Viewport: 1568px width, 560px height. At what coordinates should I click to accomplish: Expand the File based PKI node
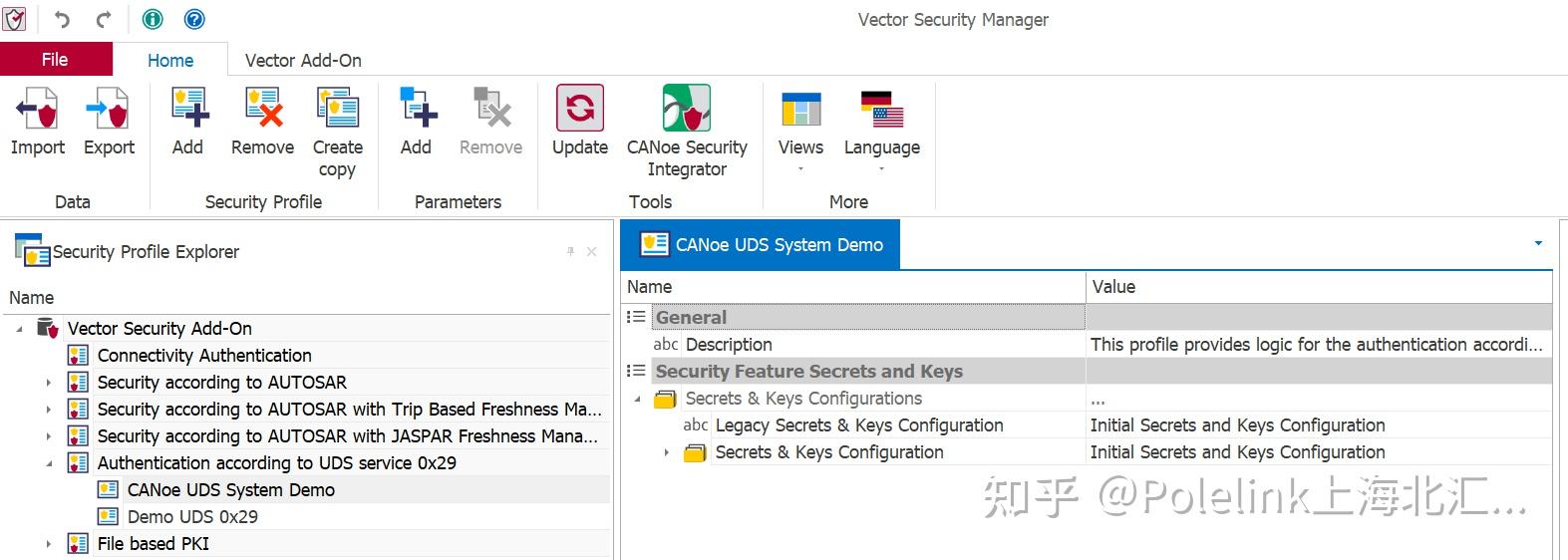[48, 544]
